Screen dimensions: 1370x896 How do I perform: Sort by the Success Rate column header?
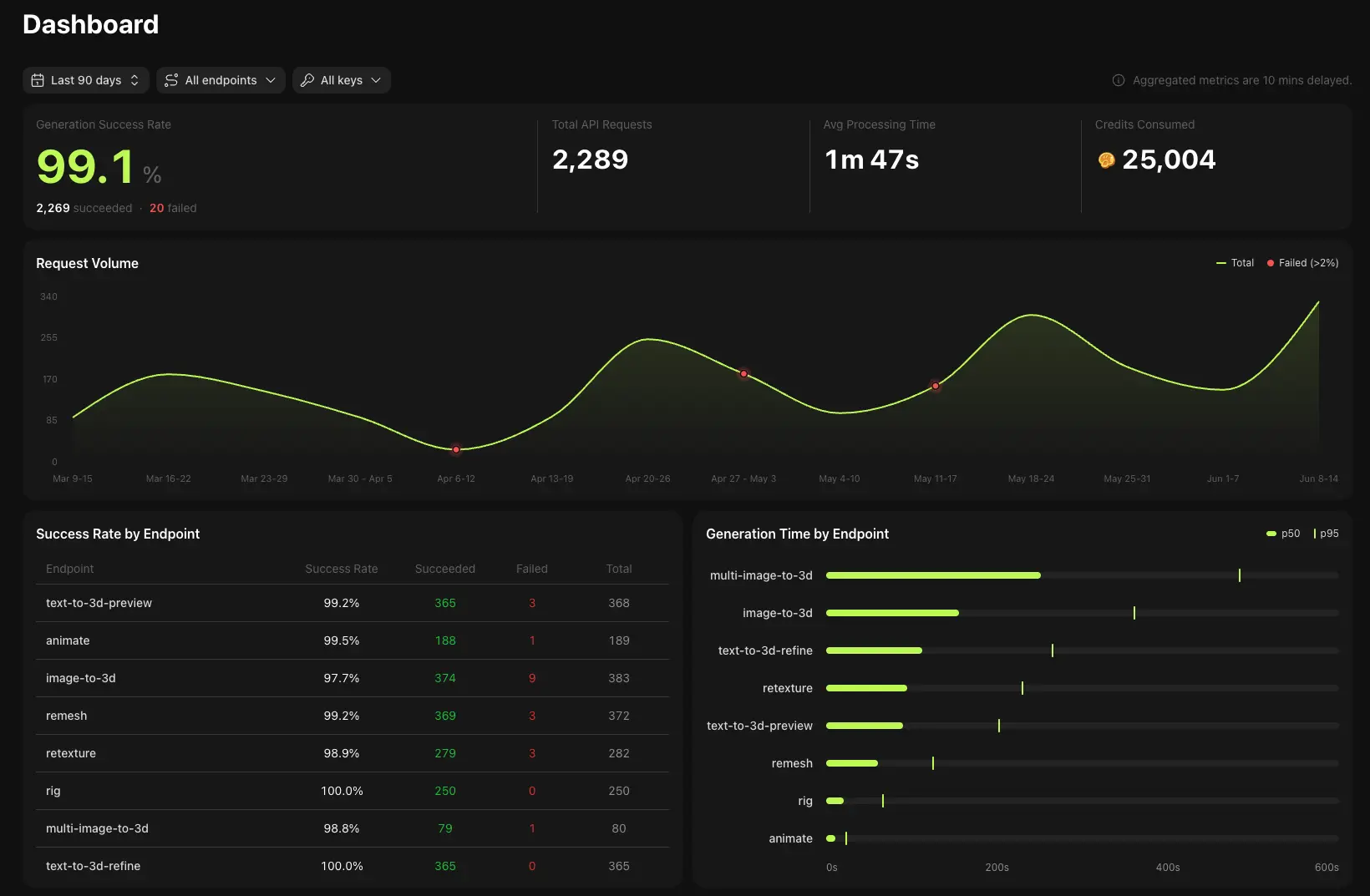click(x=342, y=569)
